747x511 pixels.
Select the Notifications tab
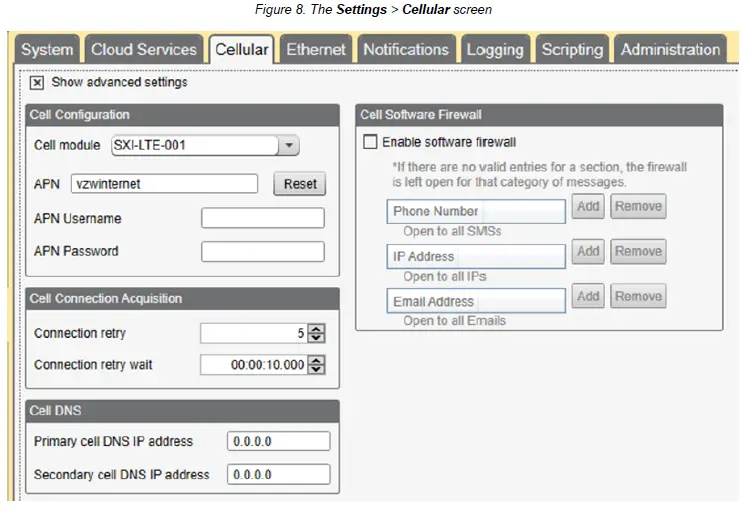pos(406,49)
